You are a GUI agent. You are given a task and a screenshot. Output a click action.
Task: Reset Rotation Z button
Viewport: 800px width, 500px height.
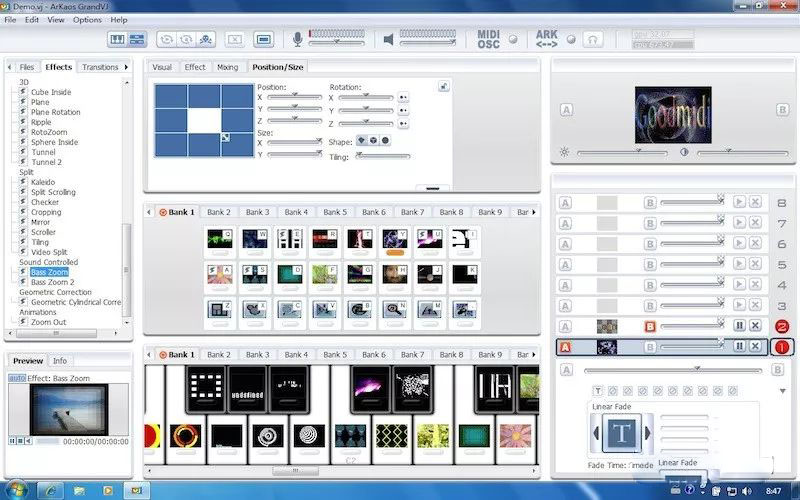click(x=403, y=124)
